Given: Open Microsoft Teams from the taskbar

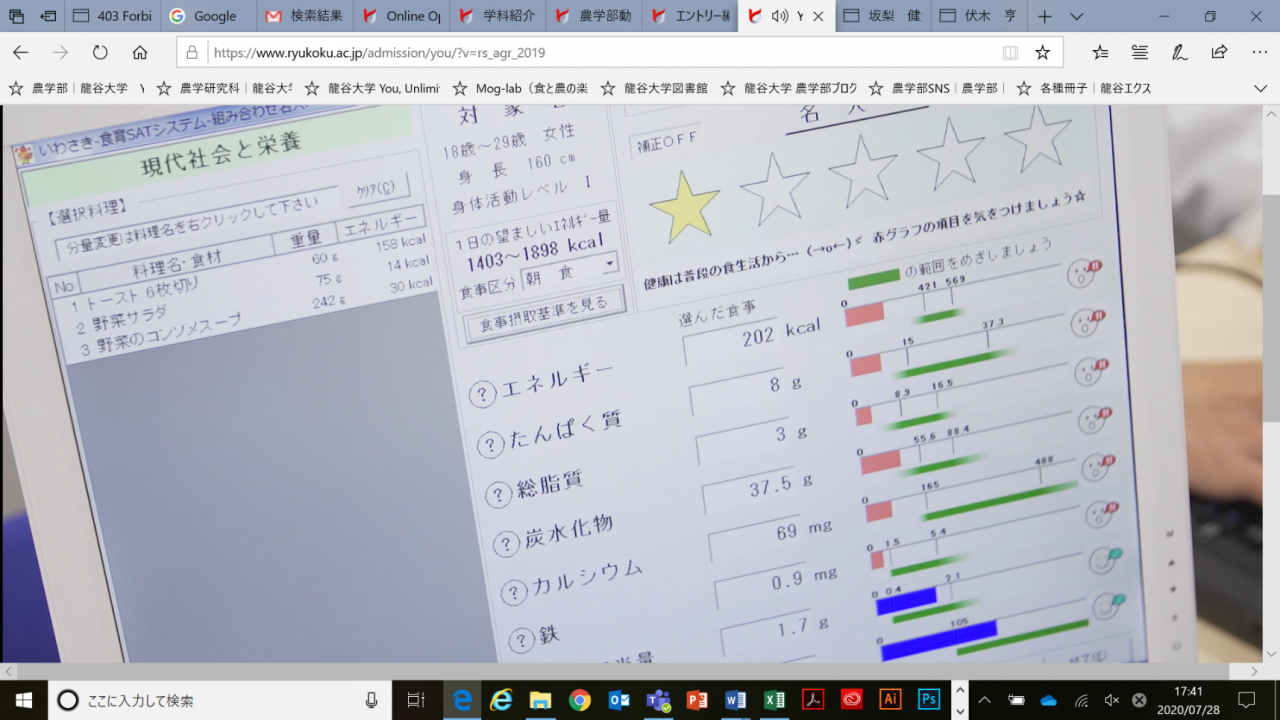Looking at the screenshot, I should pos(657,700).
